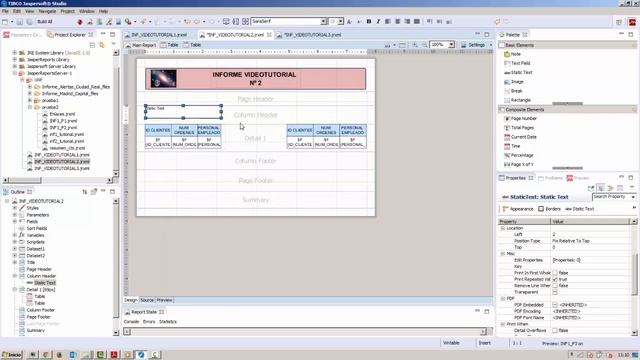Select the Percentage composite element
640x360 pixels.
(518, 155)
